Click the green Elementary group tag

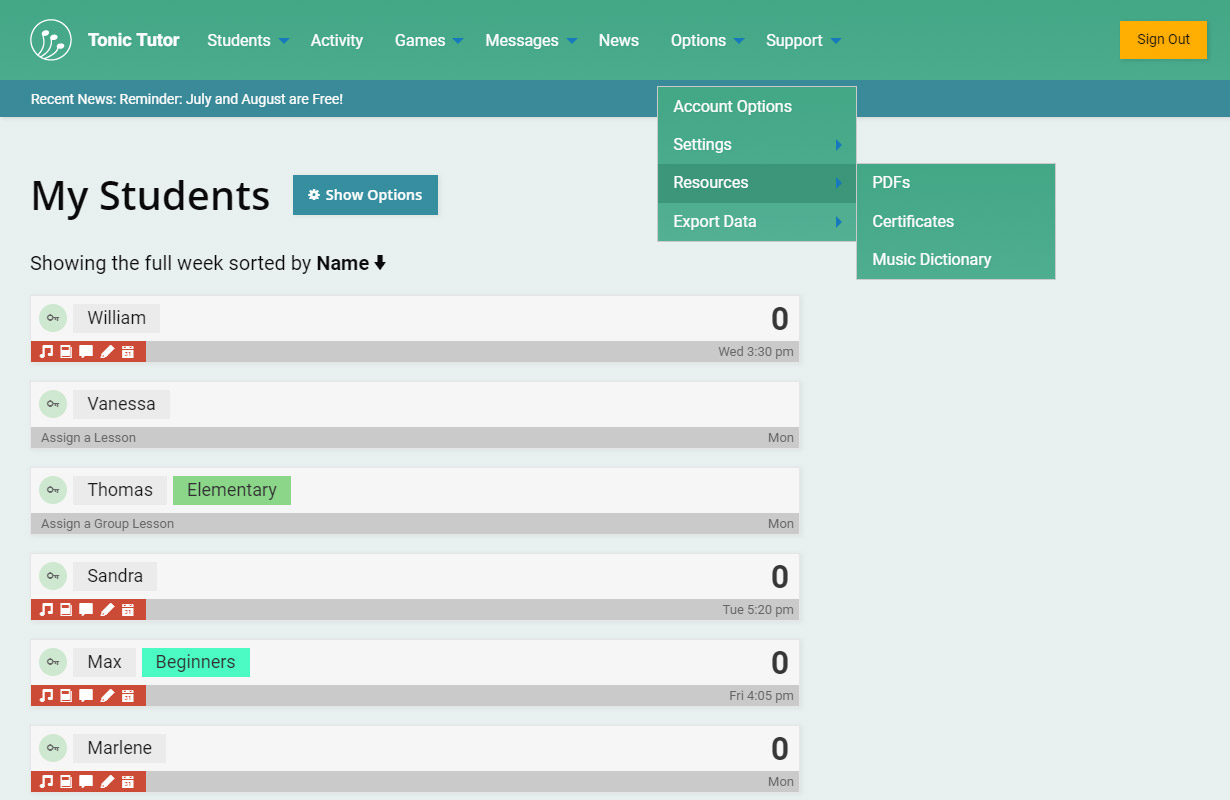232,490
